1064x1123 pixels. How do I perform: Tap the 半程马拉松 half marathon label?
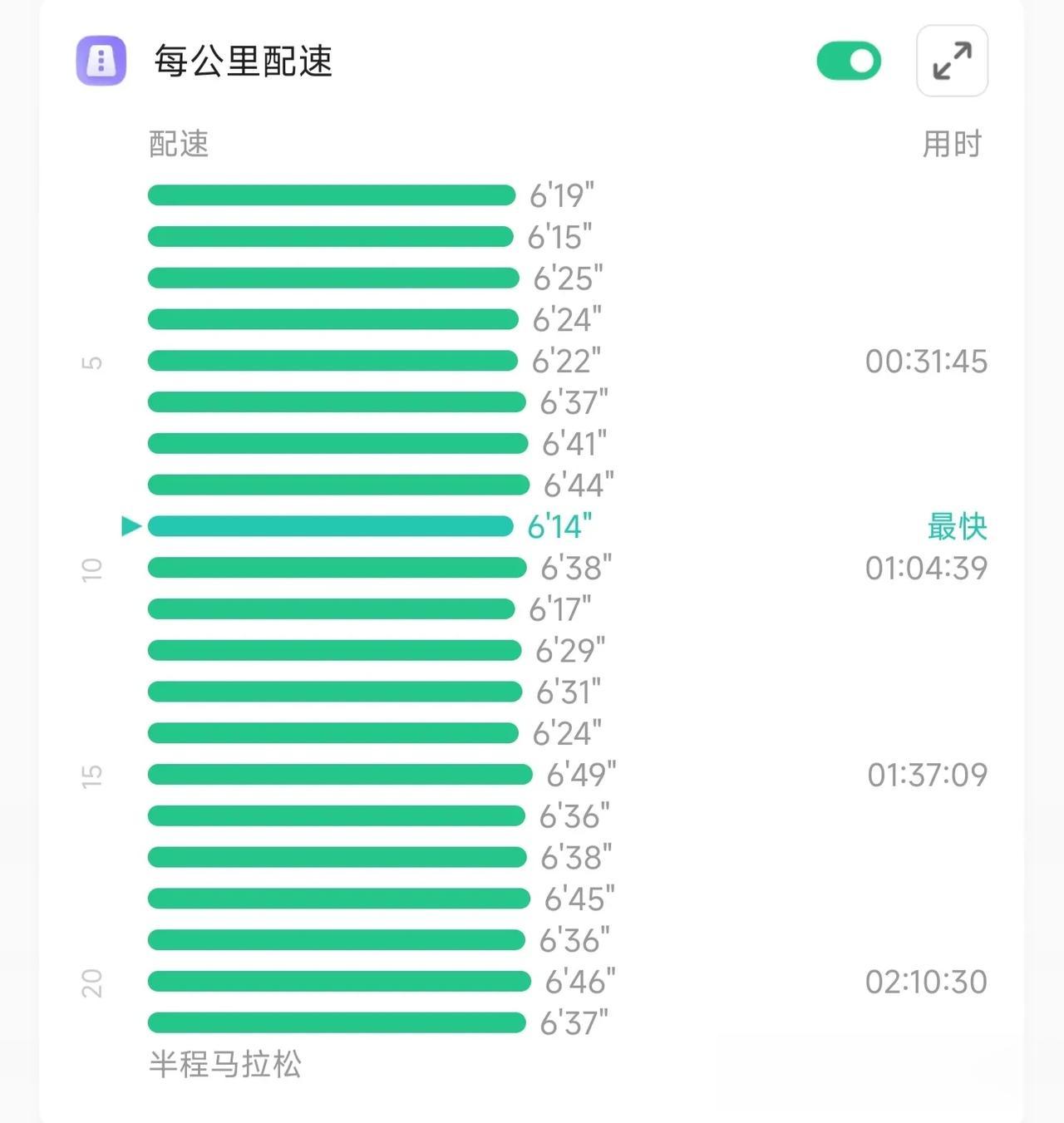click(x=225, y=1064)
